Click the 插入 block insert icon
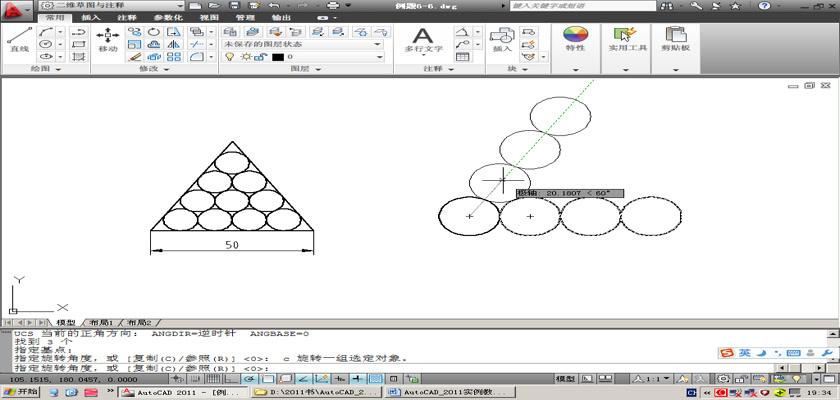Screen dimensions: 840x400 502,39
